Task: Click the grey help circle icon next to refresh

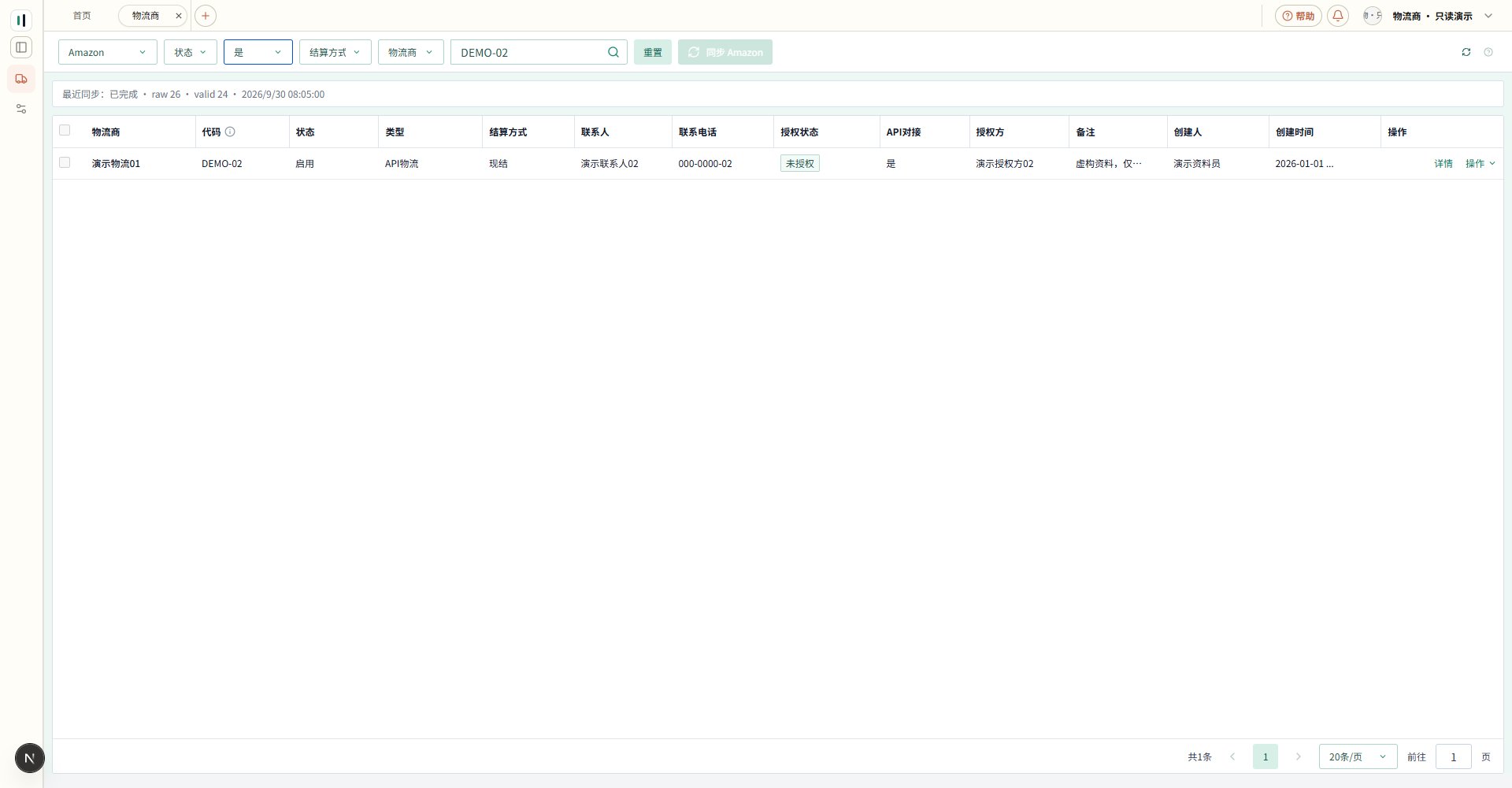Action: coord(1488,52)
